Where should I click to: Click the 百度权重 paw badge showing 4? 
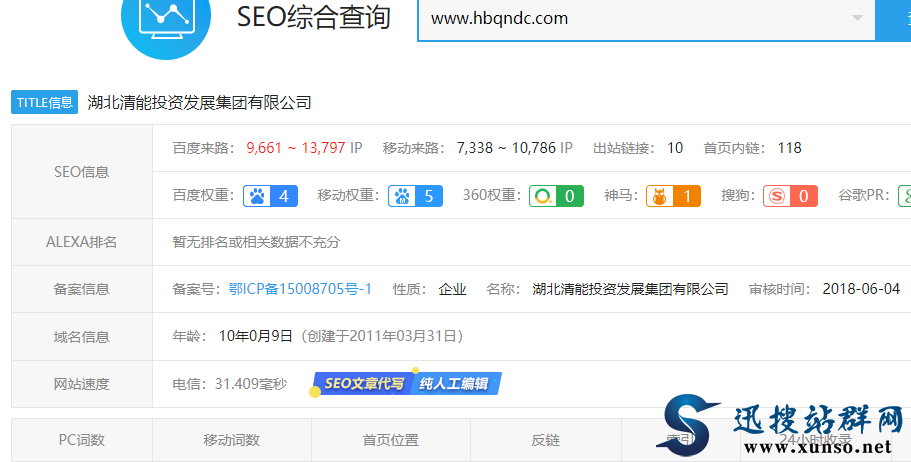[x=271, y=196]
